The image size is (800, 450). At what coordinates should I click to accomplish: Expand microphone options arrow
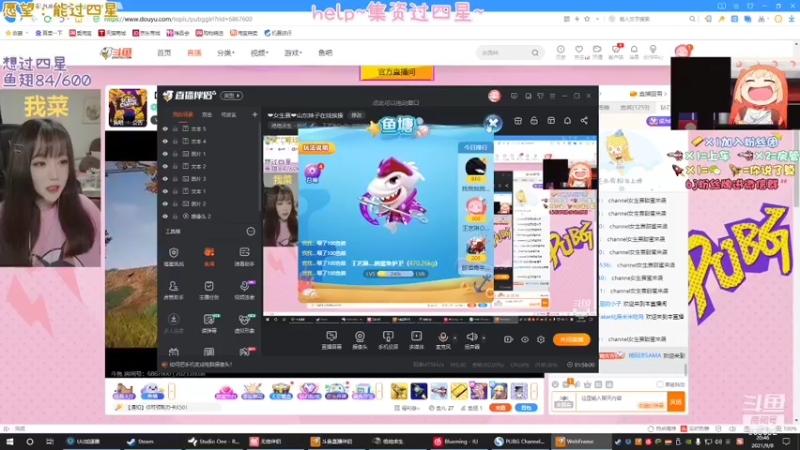(x=455, y=338)
